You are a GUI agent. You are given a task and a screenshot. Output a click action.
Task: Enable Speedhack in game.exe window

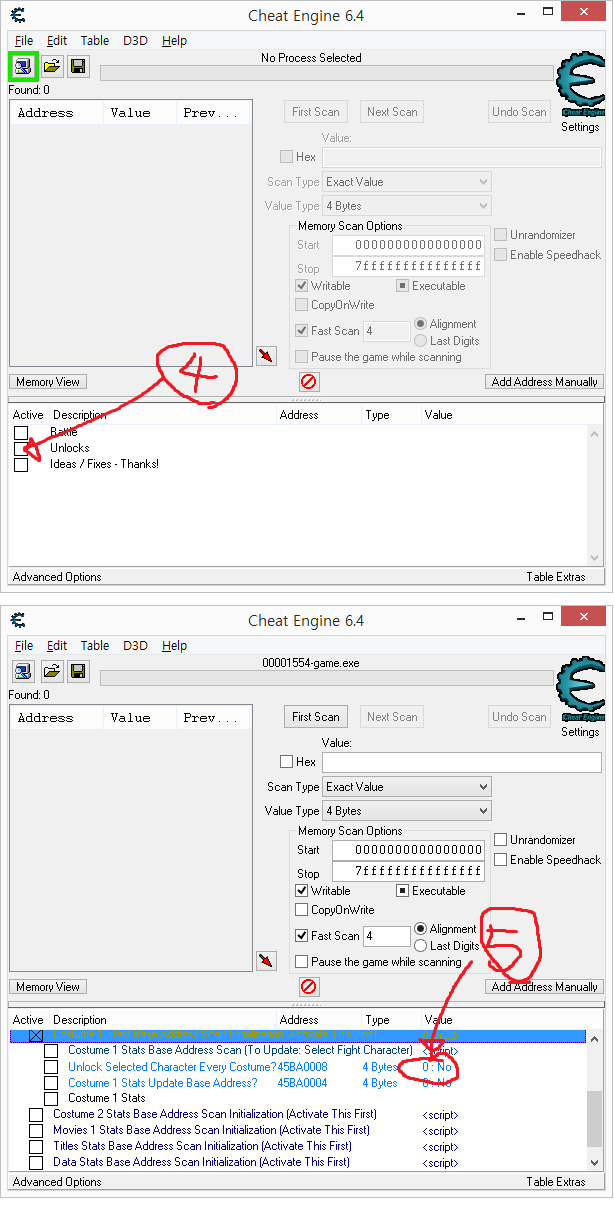(501, 860)
